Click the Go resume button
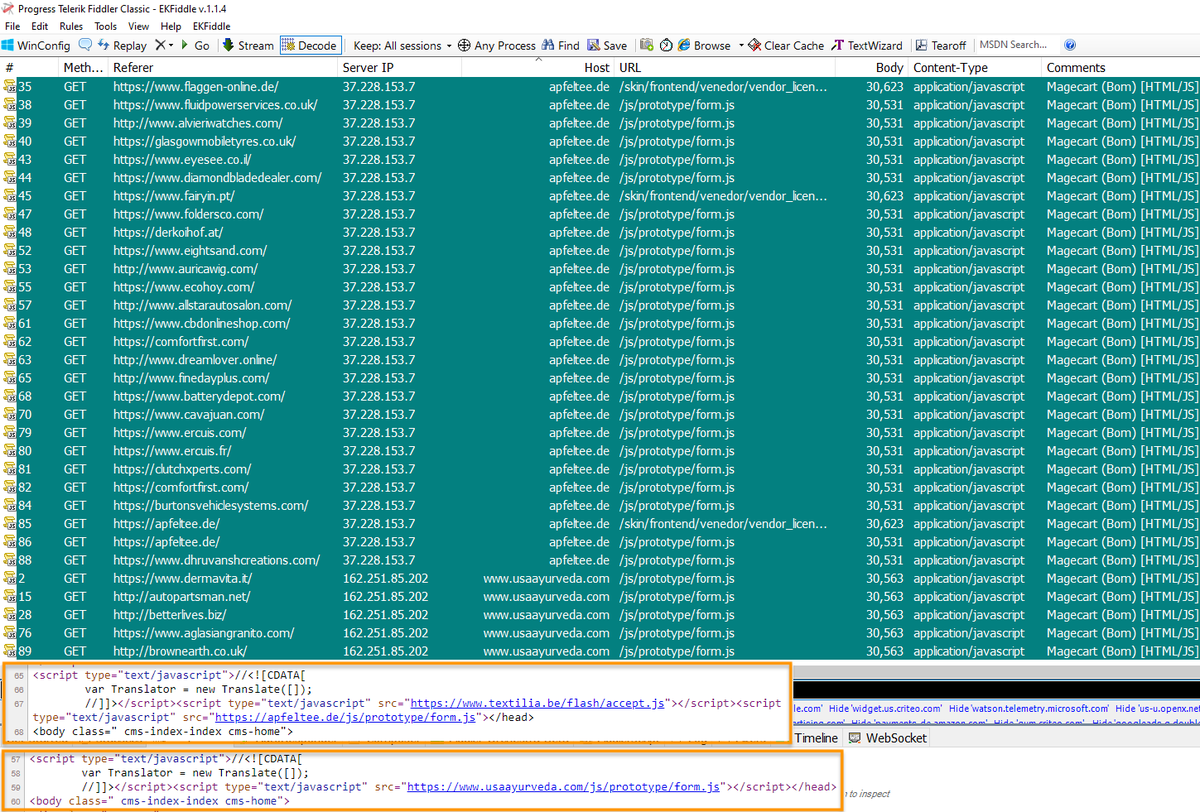 tap(194, 45)
